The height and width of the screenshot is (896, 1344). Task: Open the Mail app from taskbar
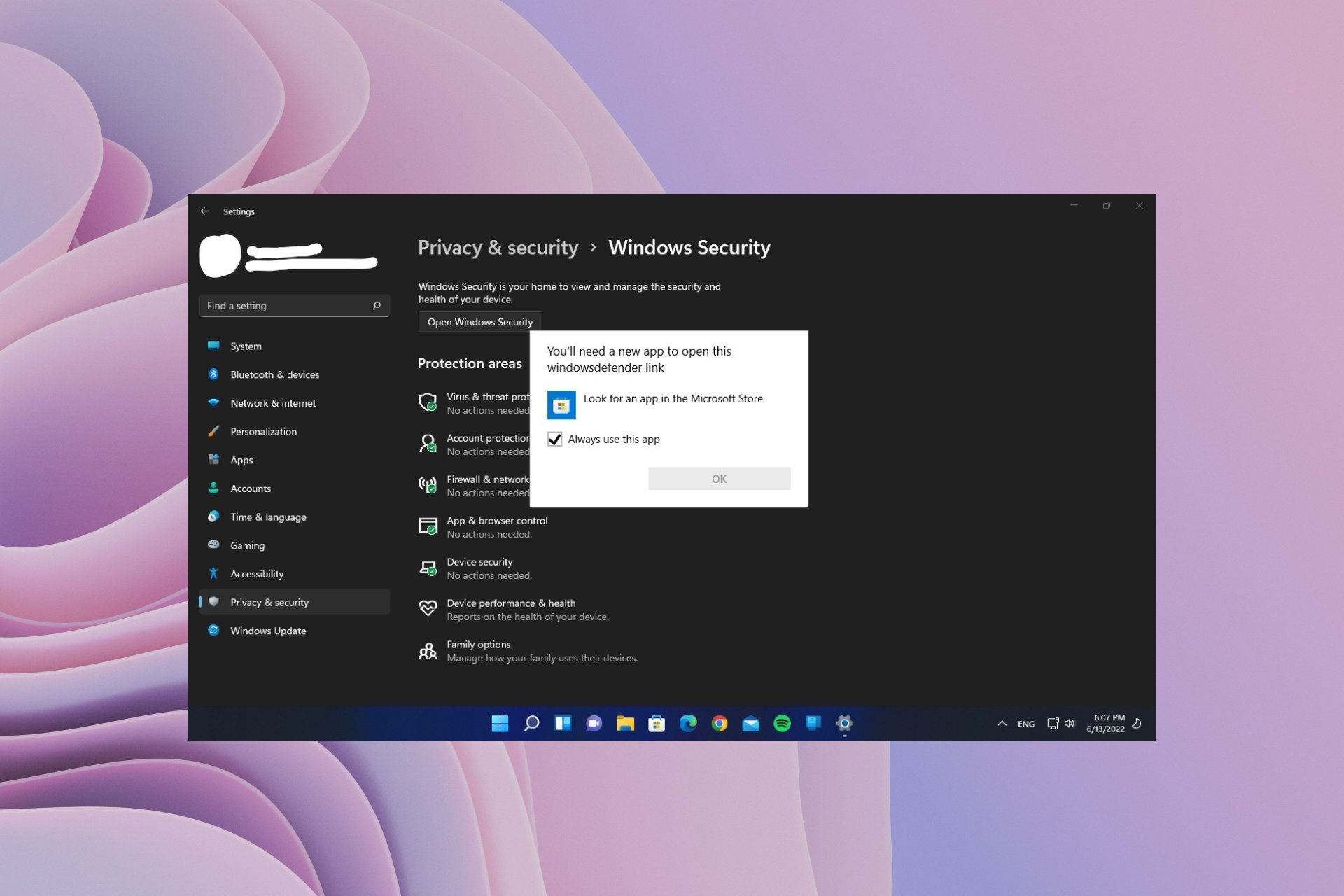[x=751, y=724]
